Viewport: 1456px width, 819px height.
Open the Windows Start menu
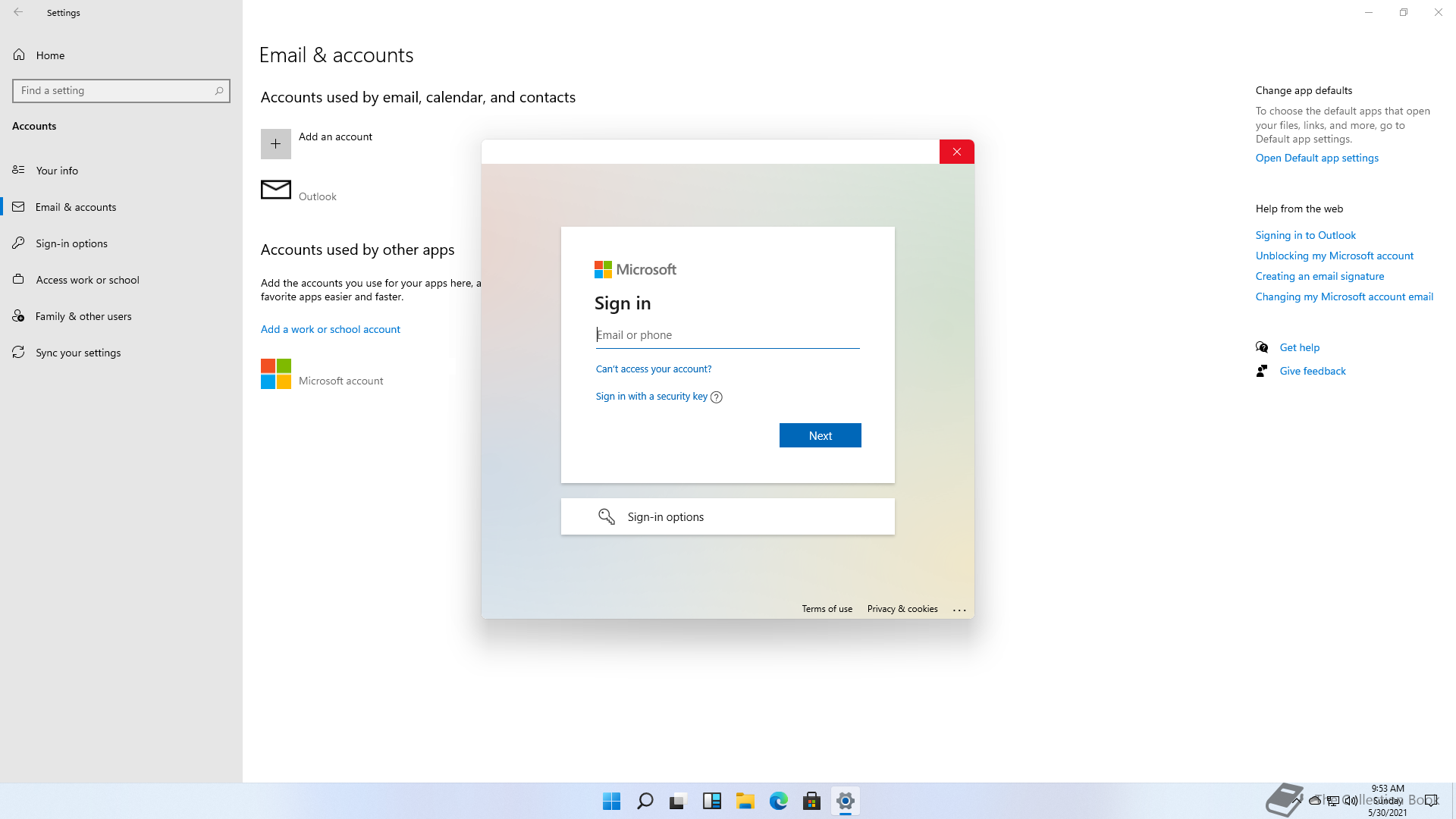coord(612,801)
